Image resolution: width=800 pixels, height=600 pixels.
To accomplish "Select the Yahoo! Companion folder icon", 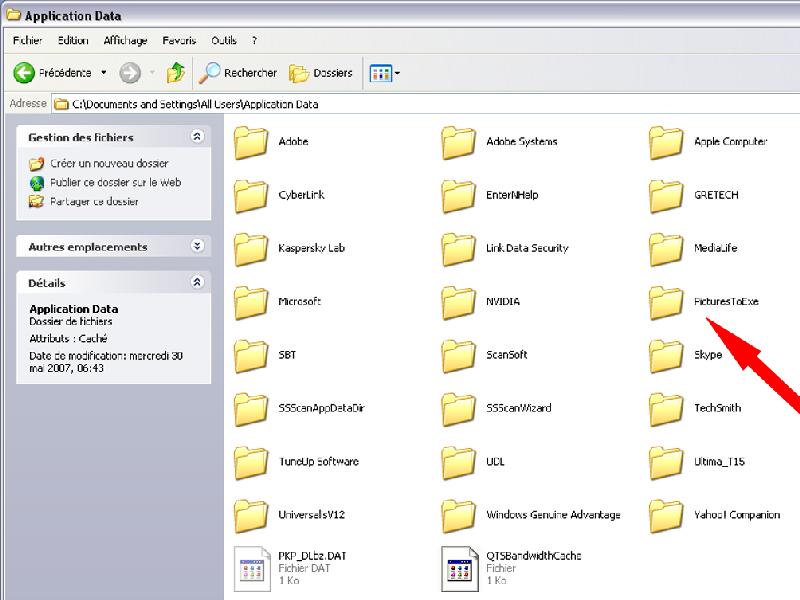I will coord(666,516).
